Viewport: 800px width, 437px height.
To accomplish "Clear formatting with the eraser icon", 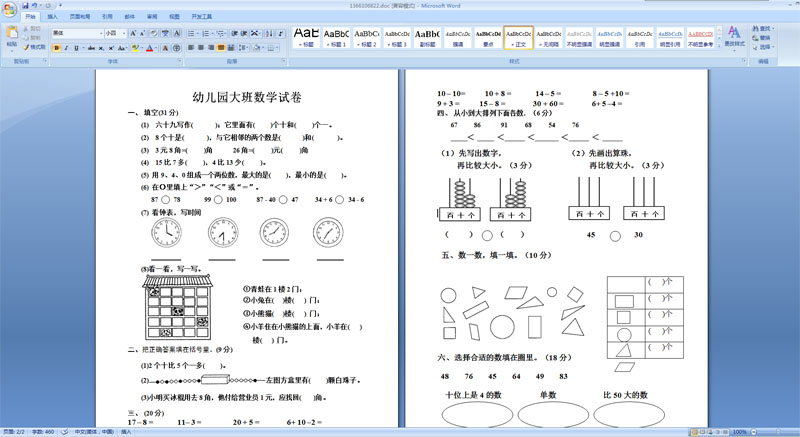I will tap(154, 33).
